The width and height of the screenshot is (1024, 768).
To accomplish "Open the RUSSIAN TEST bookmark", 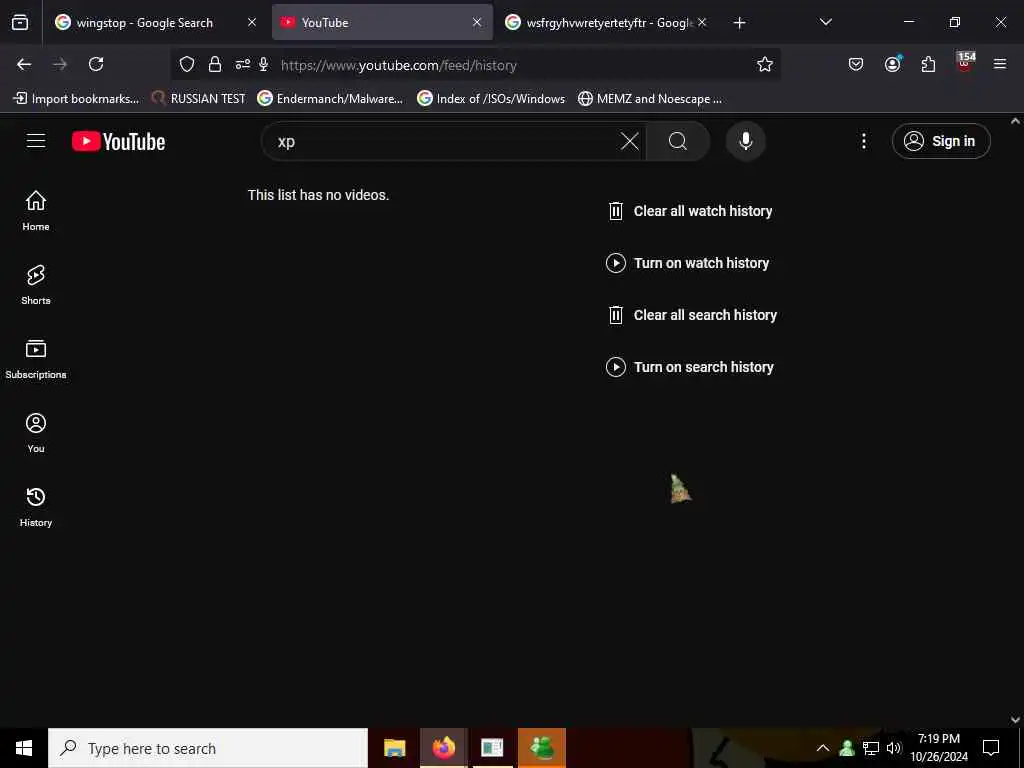I will pyautogui.click(x=199, y=99).
